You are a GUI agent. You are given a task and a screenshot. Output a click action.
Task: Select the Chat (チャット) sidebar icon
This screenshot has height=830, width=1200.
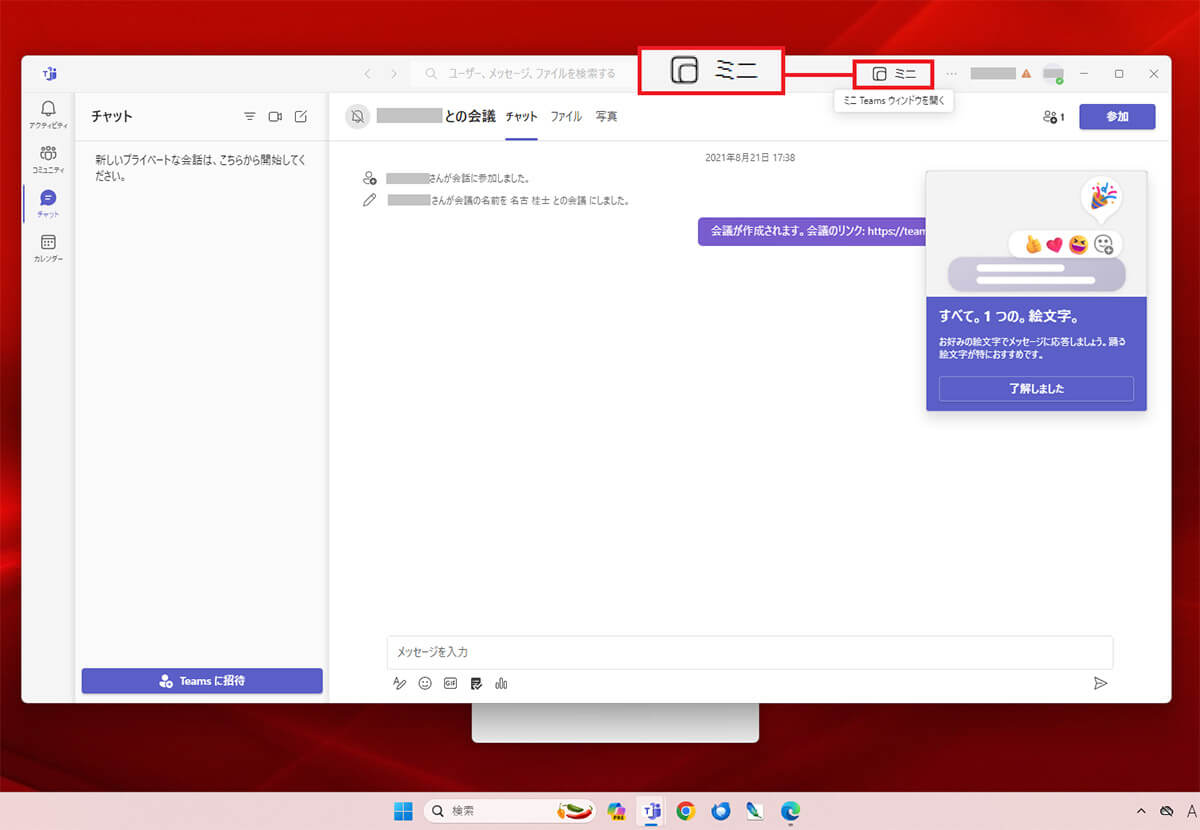click(x=48, y=204)
